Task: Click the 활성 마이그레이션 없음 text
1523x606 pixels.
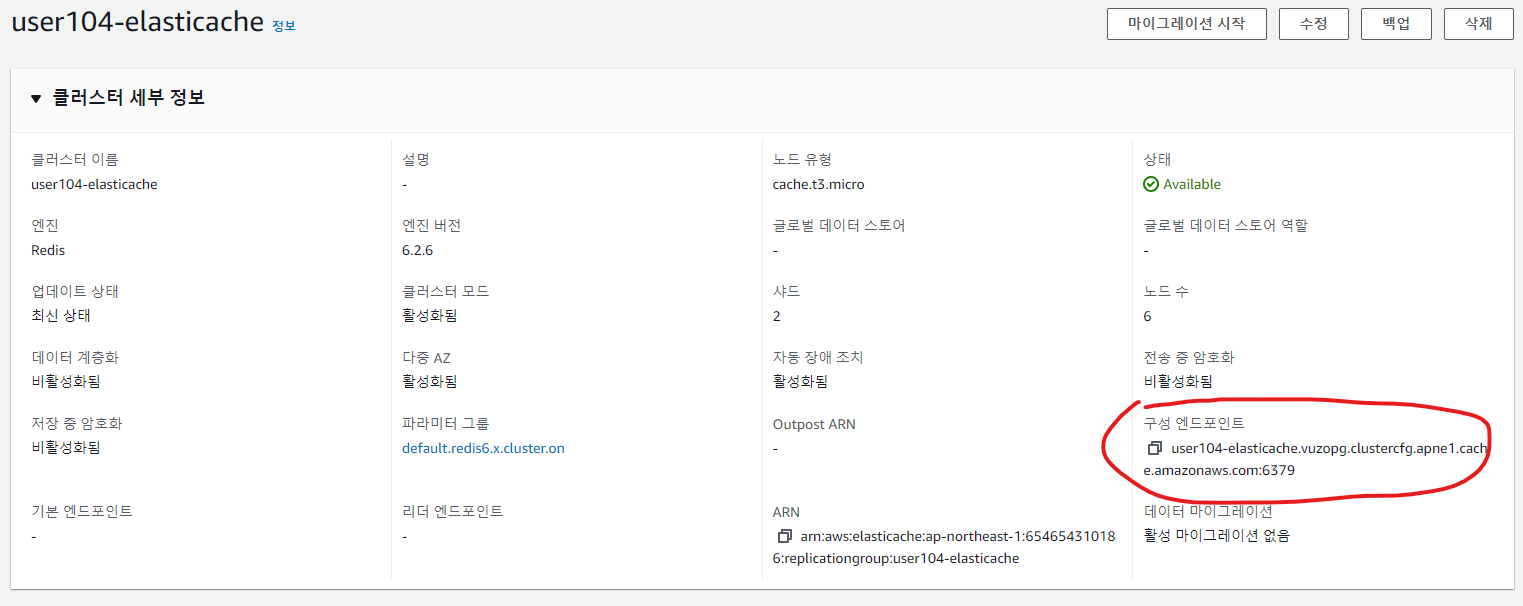Action: [1216, 535]
